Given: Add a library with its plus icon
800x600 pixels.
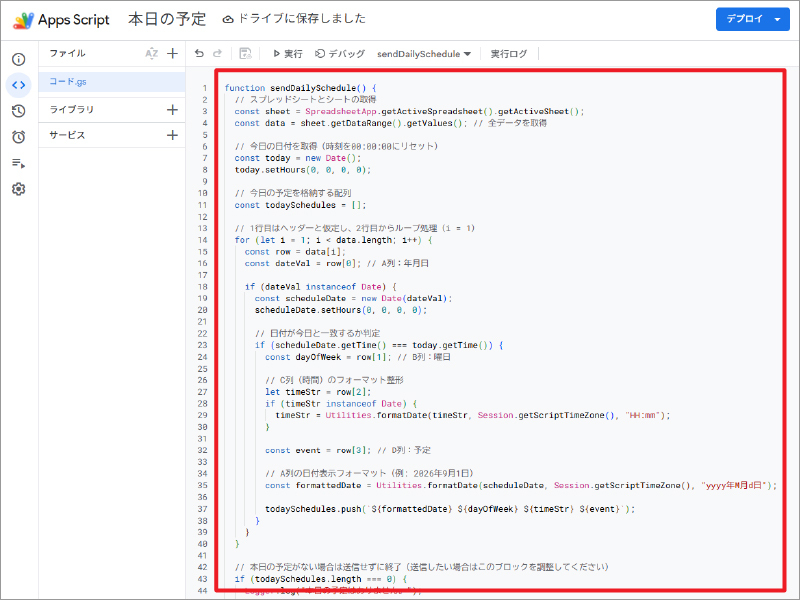Looking at the screenshot, I should point(172,110).
